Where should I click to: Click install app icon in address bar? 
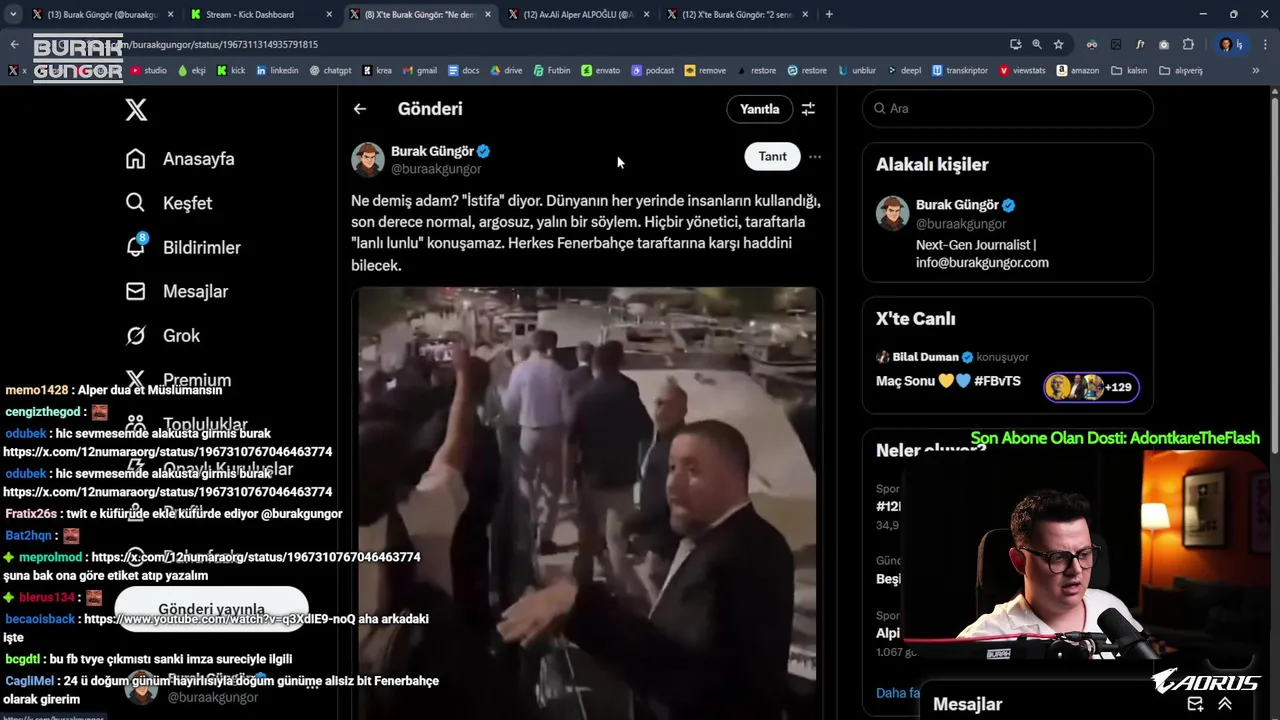1015,44
